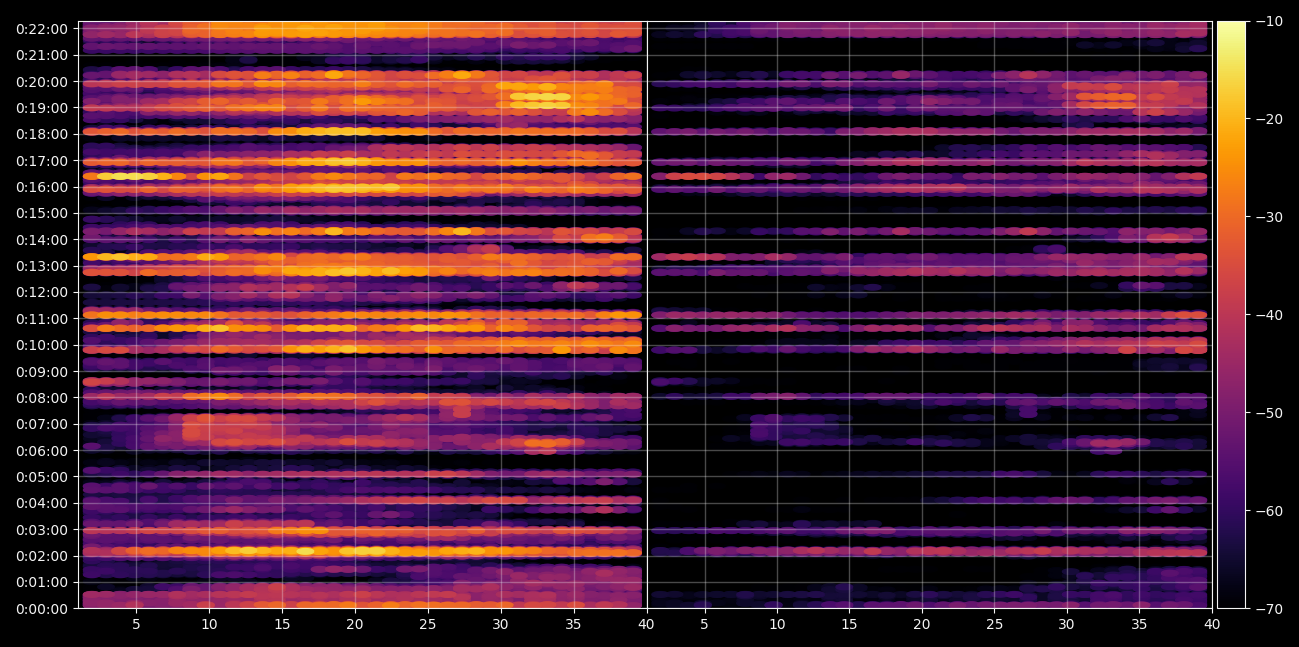Pick the 0:05:00 y-axis tick label
The image size is (1299, 647).
[x=42, y=477]
